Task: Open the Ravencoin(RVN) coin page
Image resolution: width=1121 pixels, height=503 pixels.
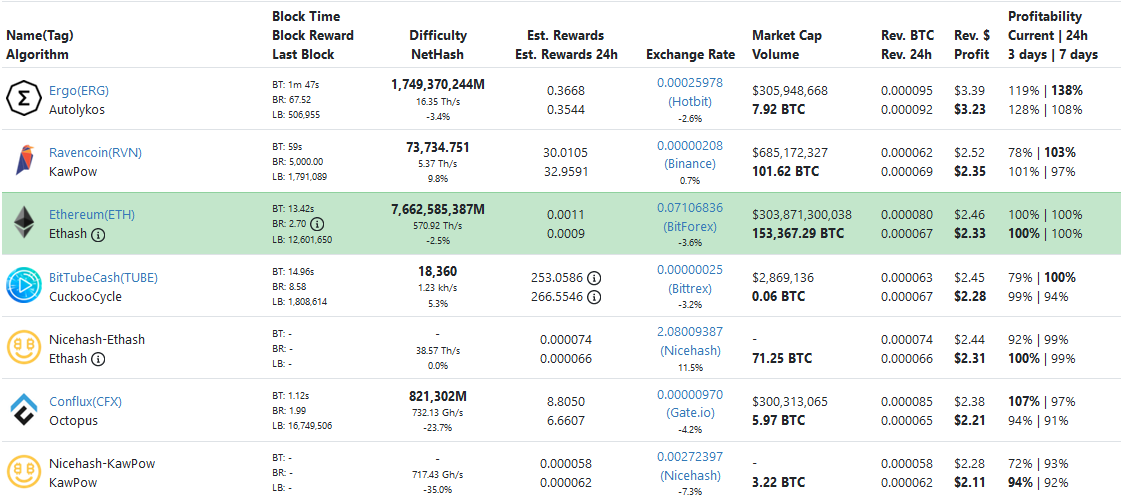Action: [95, 152]
